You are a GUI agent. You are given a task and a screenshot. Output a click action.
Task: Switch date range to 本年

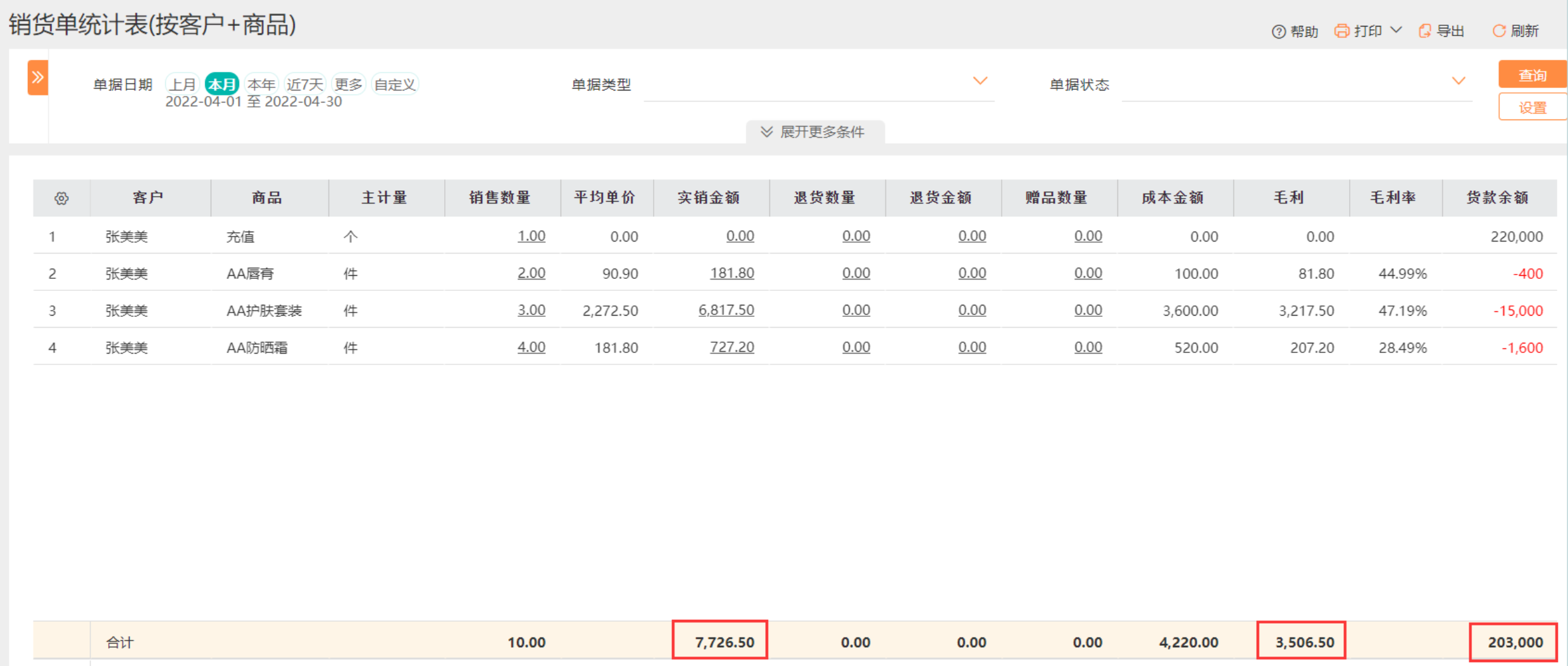261,85
